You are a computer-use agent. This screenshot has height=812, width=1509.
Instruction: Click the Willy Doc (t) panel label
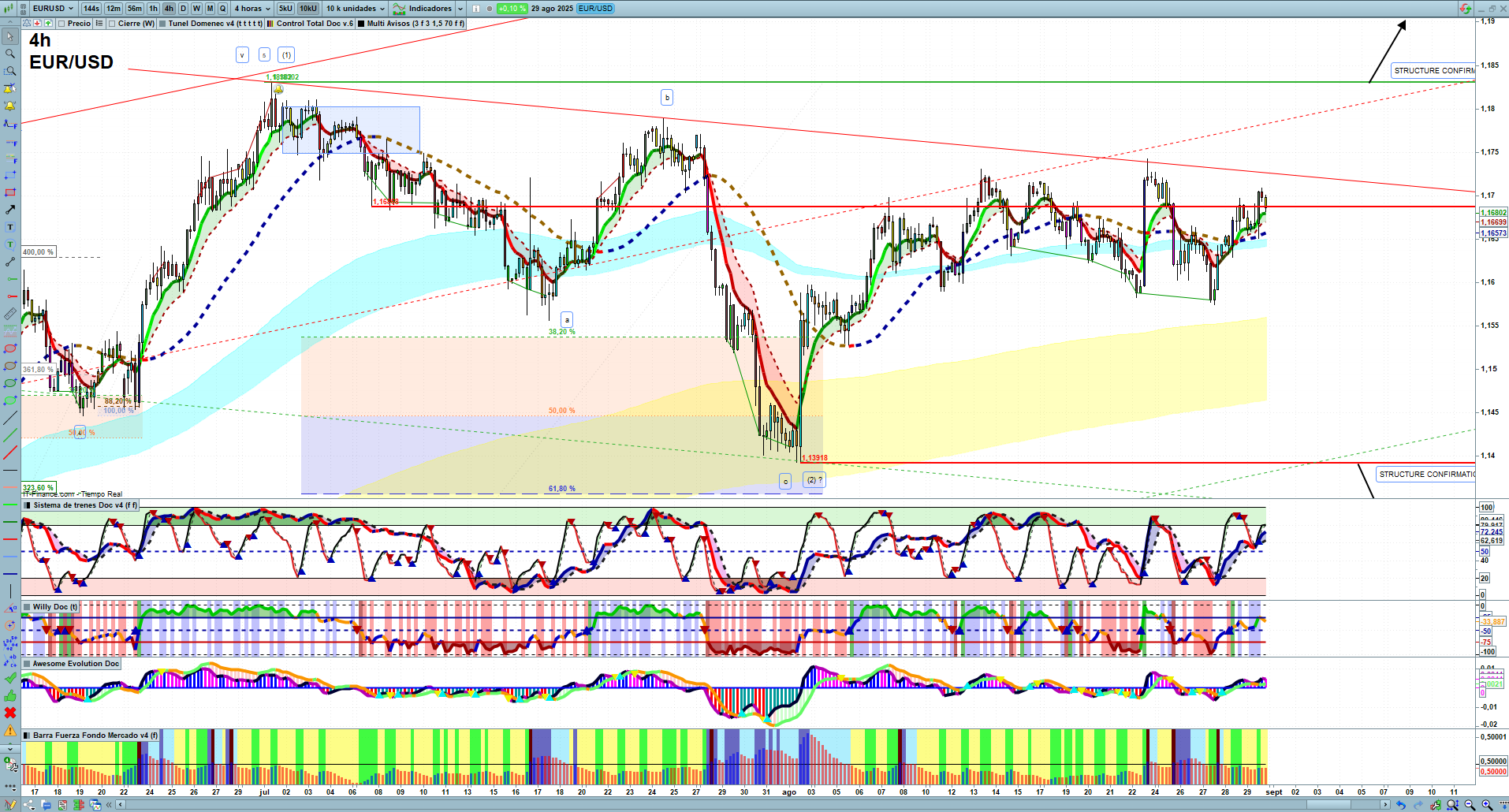[x=55, y=607]
